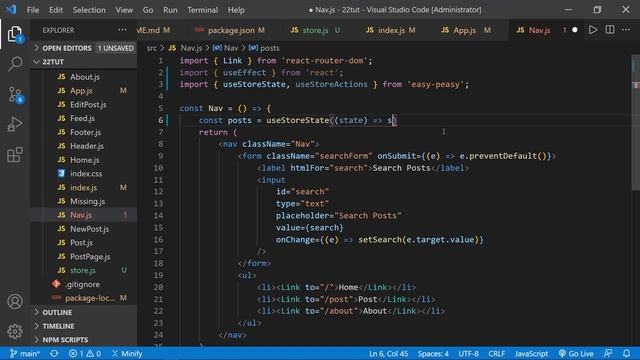This screenshot has height=360, width=640.
Task: Open the Explorer view in activity bar
Action: click(15, 34)
